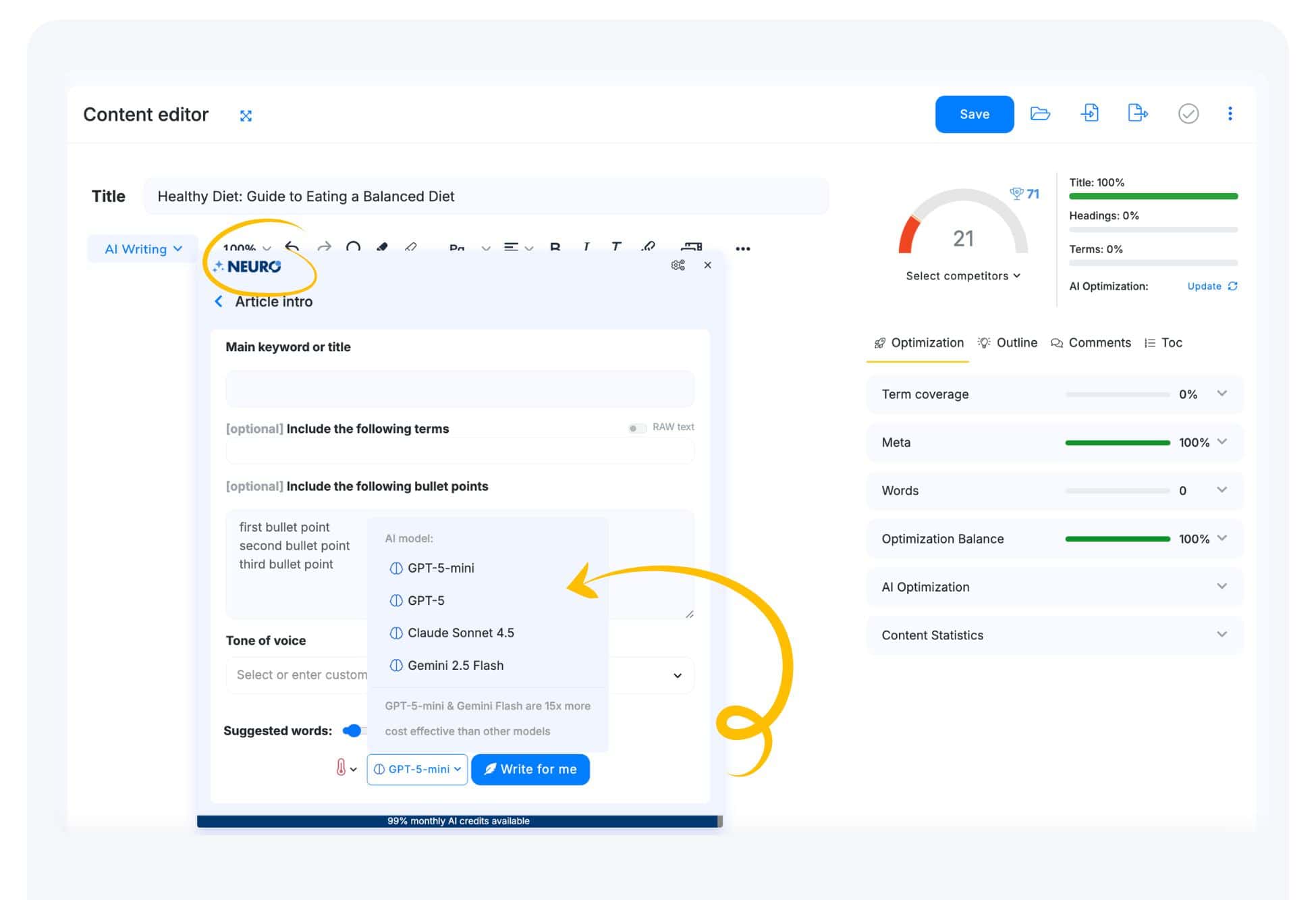
Task: Insert a link from the toolbar
Action: (x=648, y=247)
